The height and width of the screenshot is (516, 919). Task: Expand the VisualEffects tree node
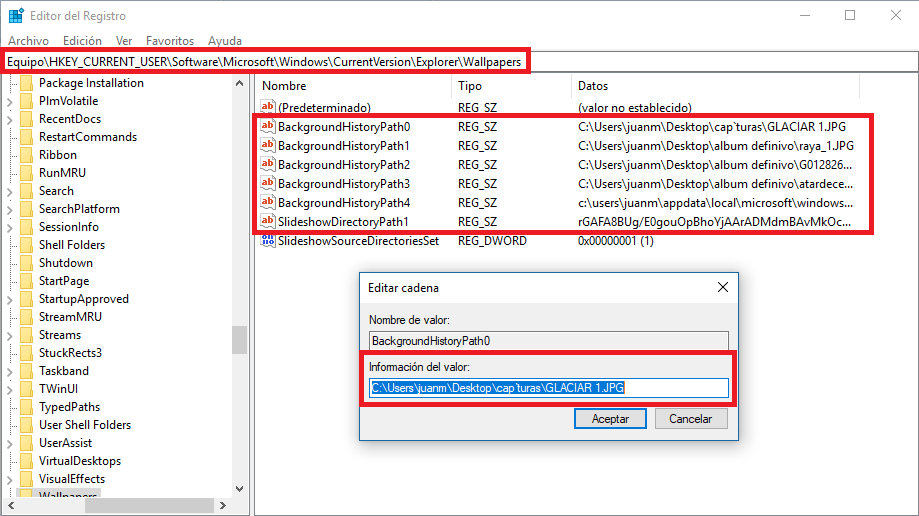[9, 480]
